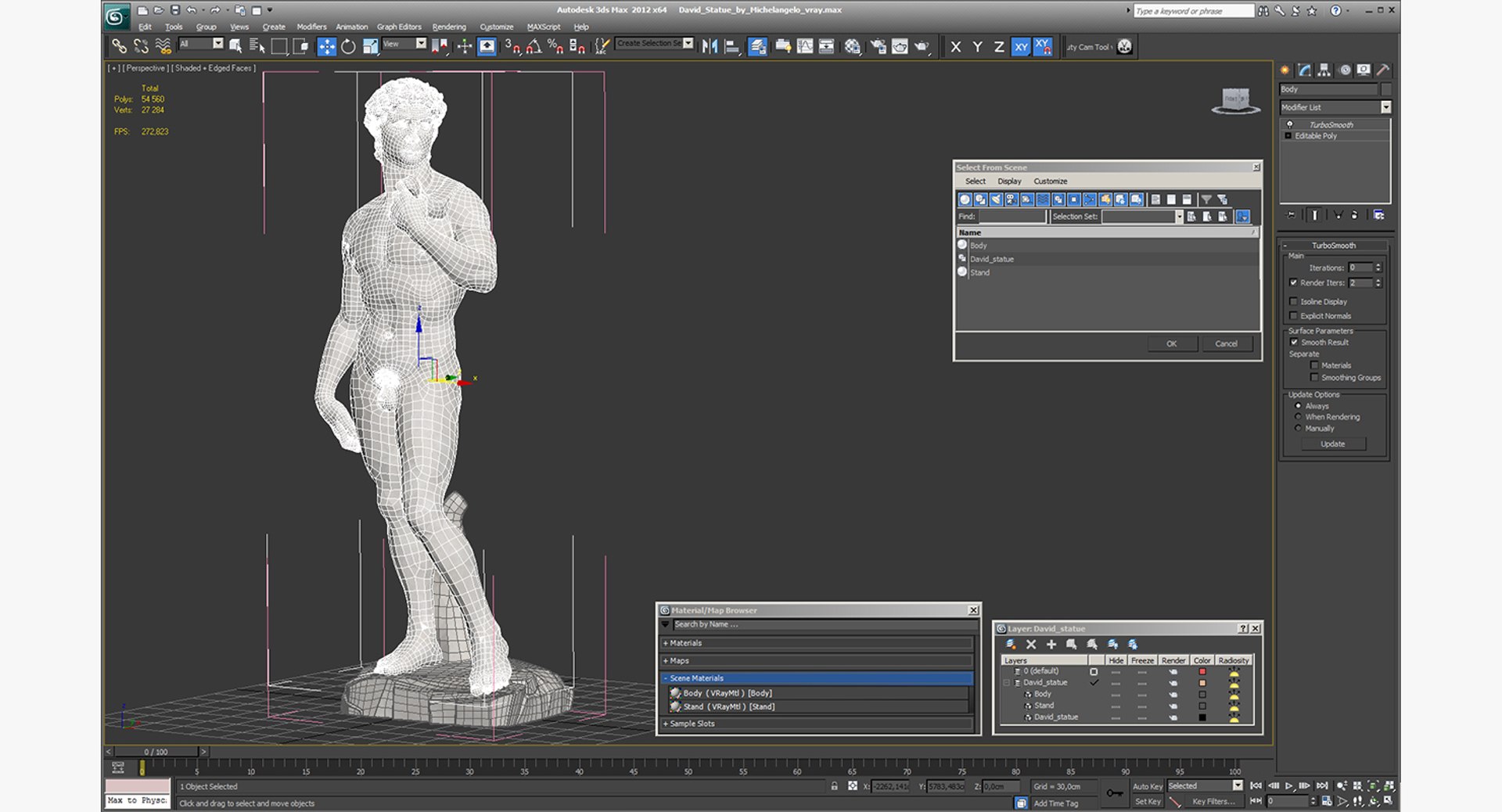Screen dimensions: 1502x812
Task: Collapse the David_statue layer tree node
Action: pos(1007,683)
